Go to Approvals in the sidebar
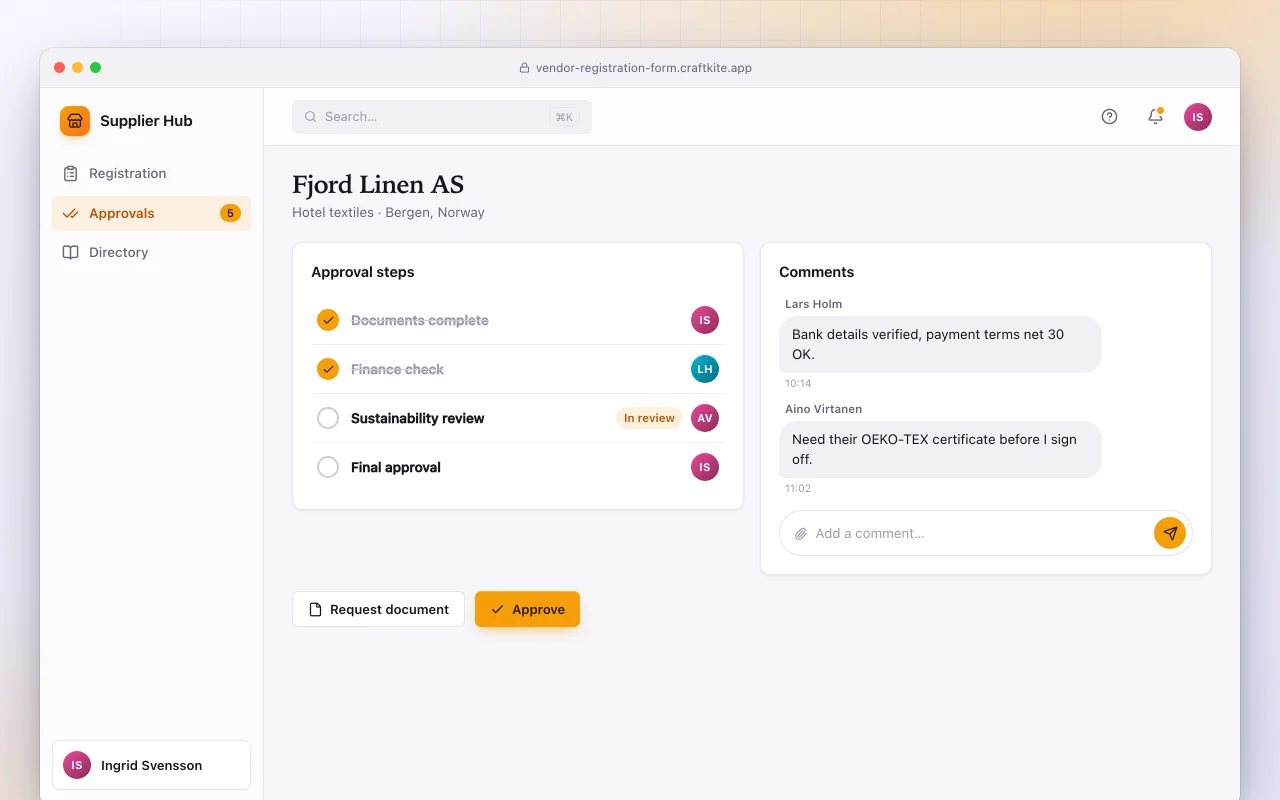Image resolution: width=1280 pixels, height=800 pixels. coord(151,213)
